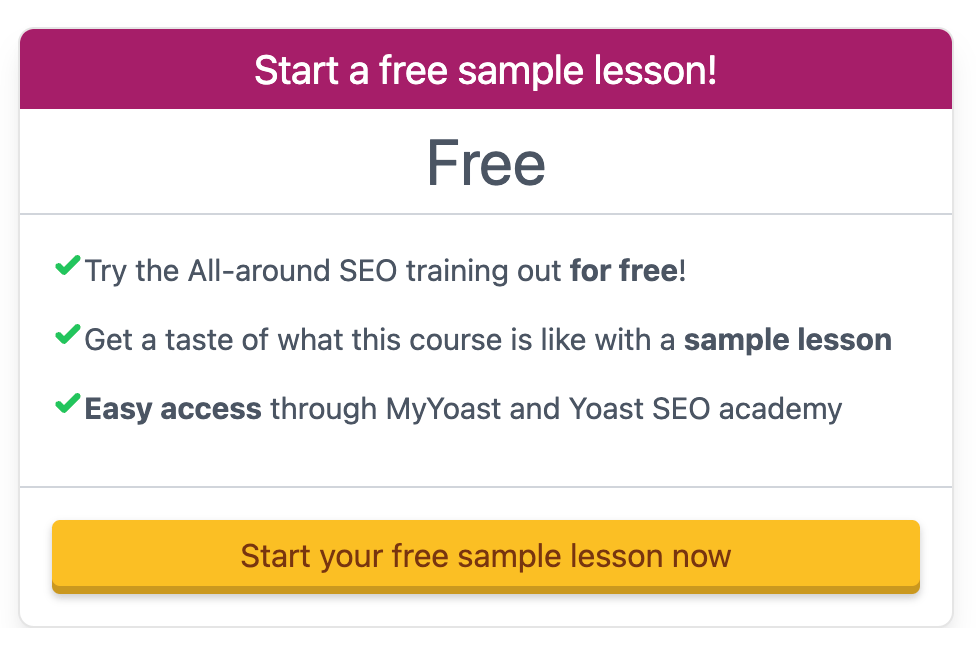Select the 'Start a free sample lesson!' heading
Viewport: 976px width, 654px height.
click(487, 70)
